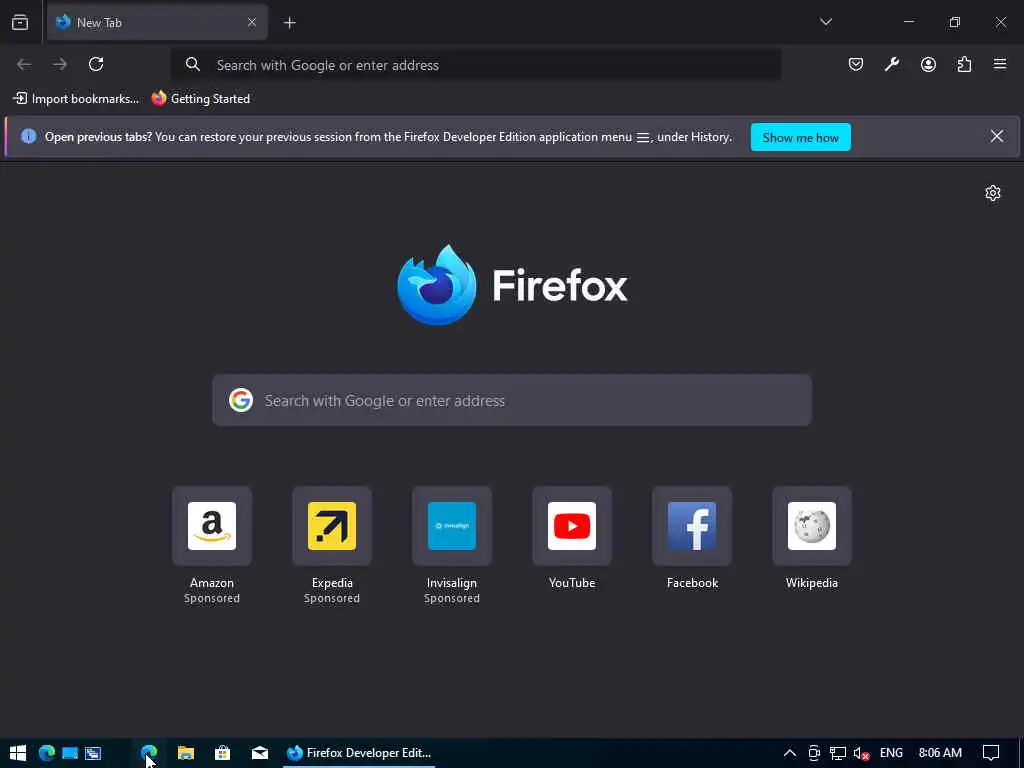This screenshot has height=768, width=1024.
Task: Click Meet Now tray icon
Action: pyautogui.click(x=814, y=753)
